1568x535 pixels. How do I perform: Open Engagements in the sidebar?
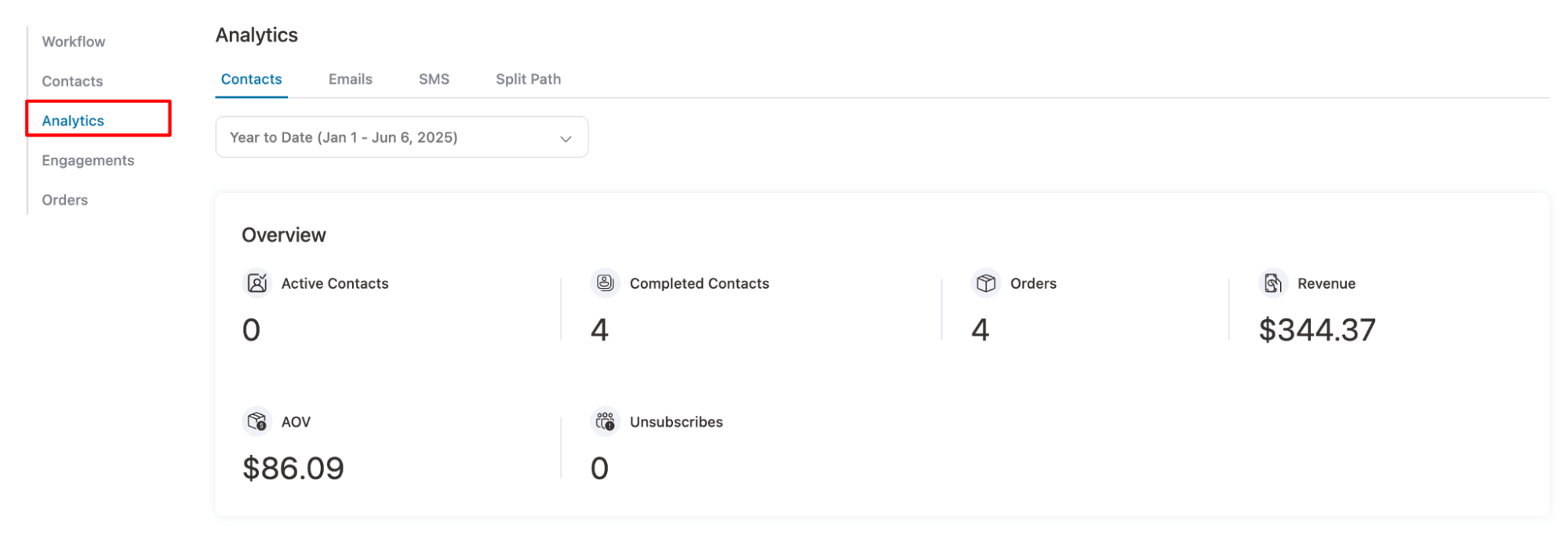88,161
